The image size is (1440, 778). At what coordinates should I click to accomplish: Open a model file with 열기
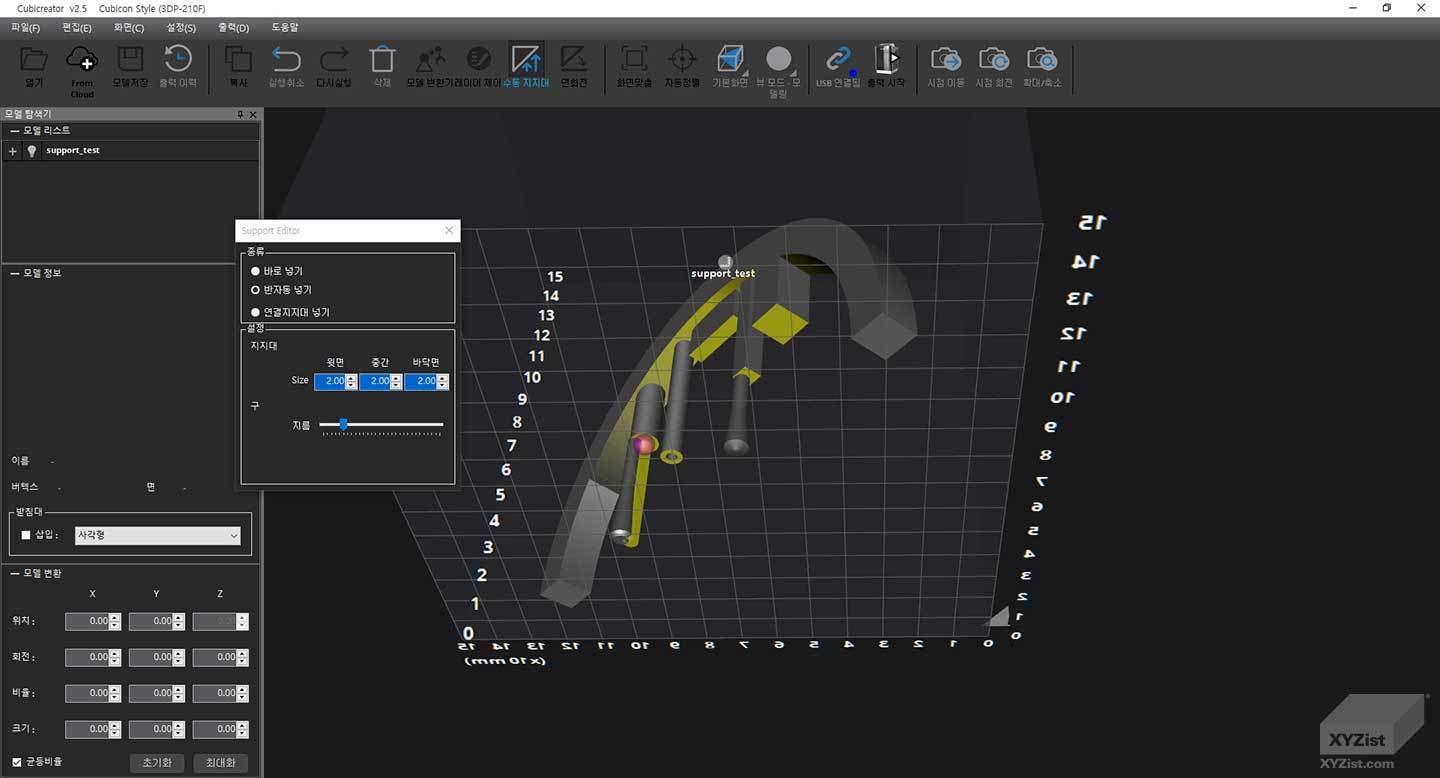pyautogui.click(x=34, y=67)
